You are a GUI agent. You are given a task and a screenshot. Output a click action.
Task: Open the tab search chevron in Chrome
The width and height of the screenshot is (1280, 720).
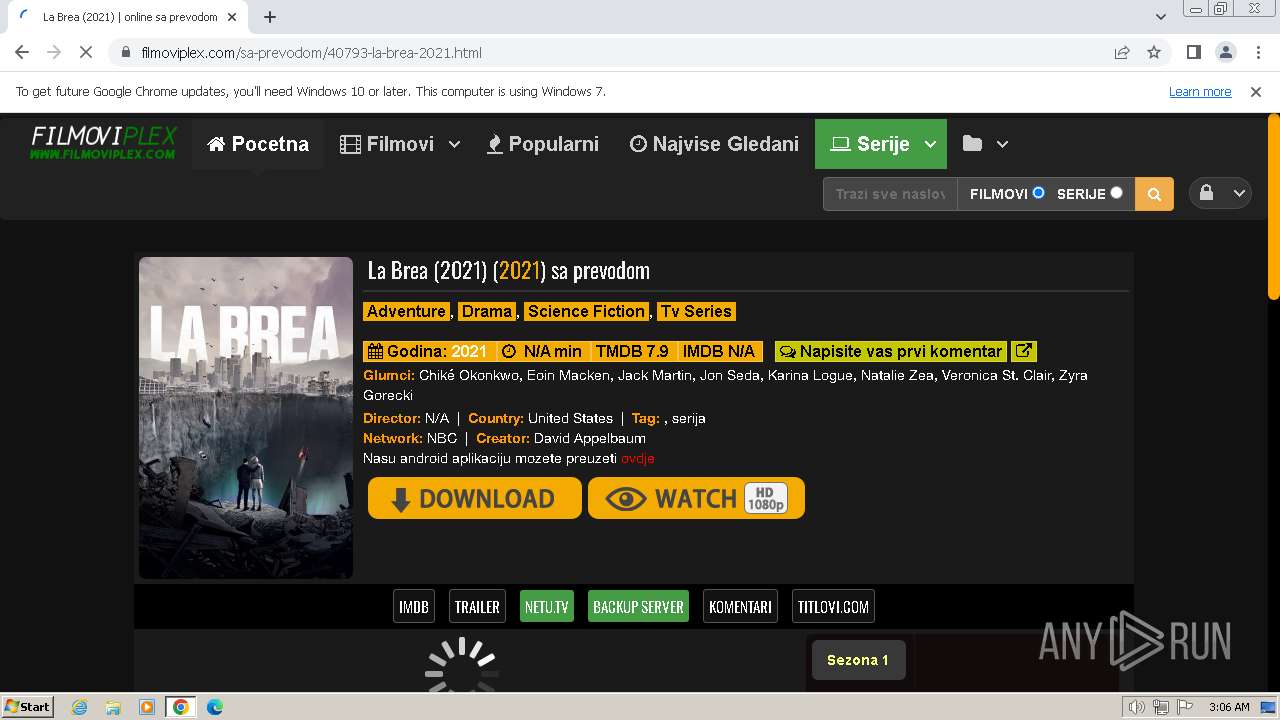coord(1160,17)
